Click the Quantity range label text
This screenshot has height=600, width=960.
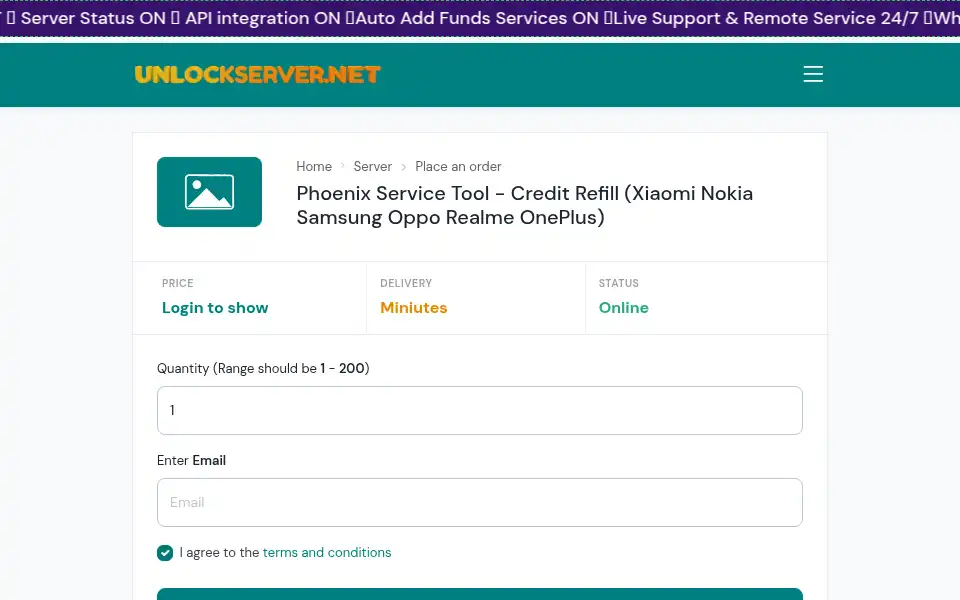point(263,368)
